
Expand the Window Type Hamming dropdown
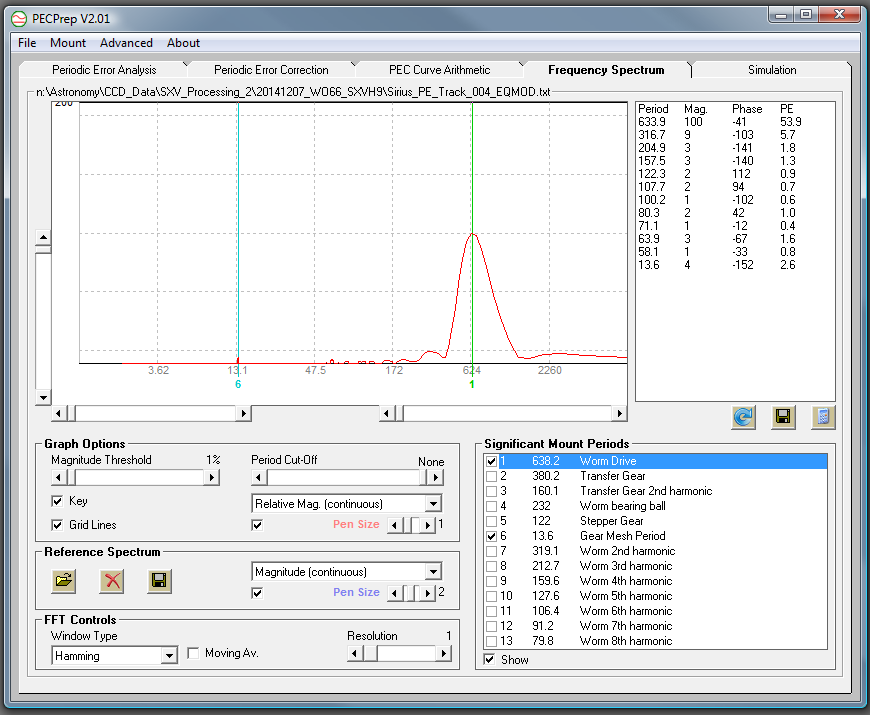(168, 656)
